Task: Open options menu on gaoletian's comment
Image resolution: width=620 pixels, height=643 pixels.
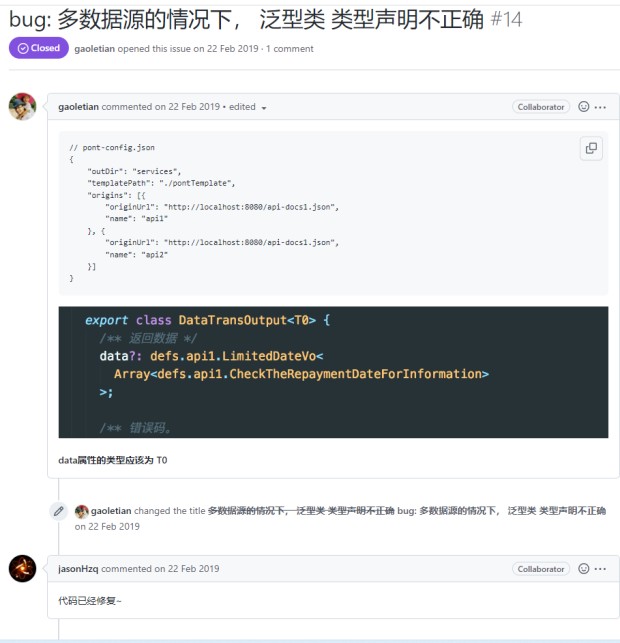Action: coord(600,107)
